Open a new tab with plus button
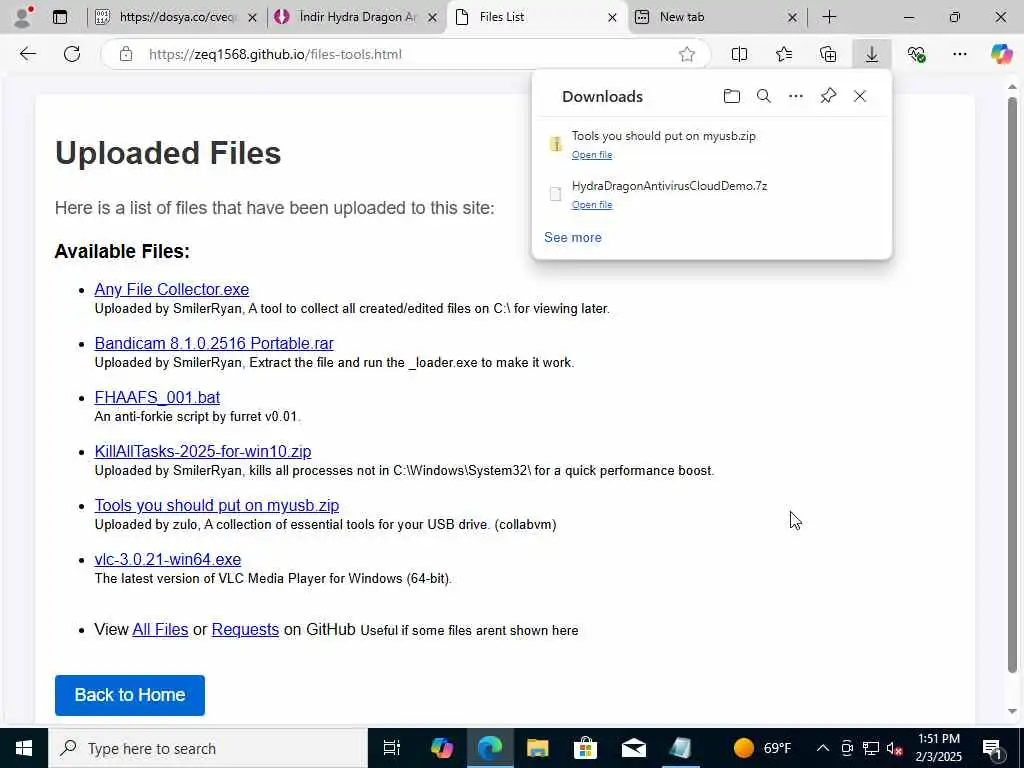1024x768 pixels. pos(829,17)
